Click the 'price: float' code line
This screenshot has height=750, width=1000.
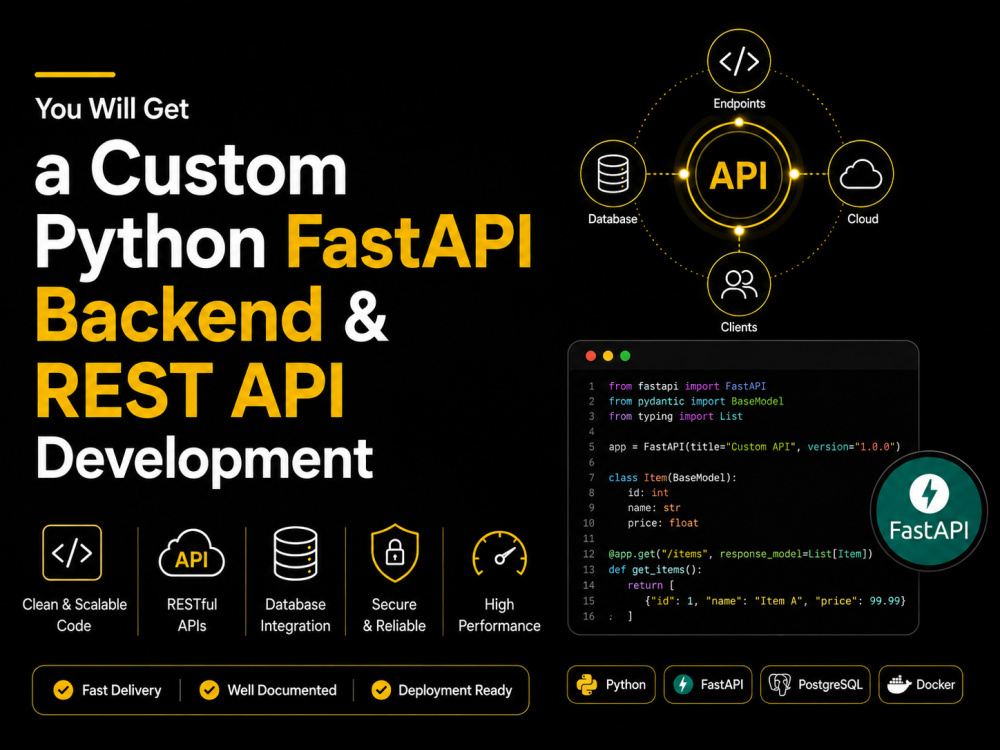tap(663, 523)
